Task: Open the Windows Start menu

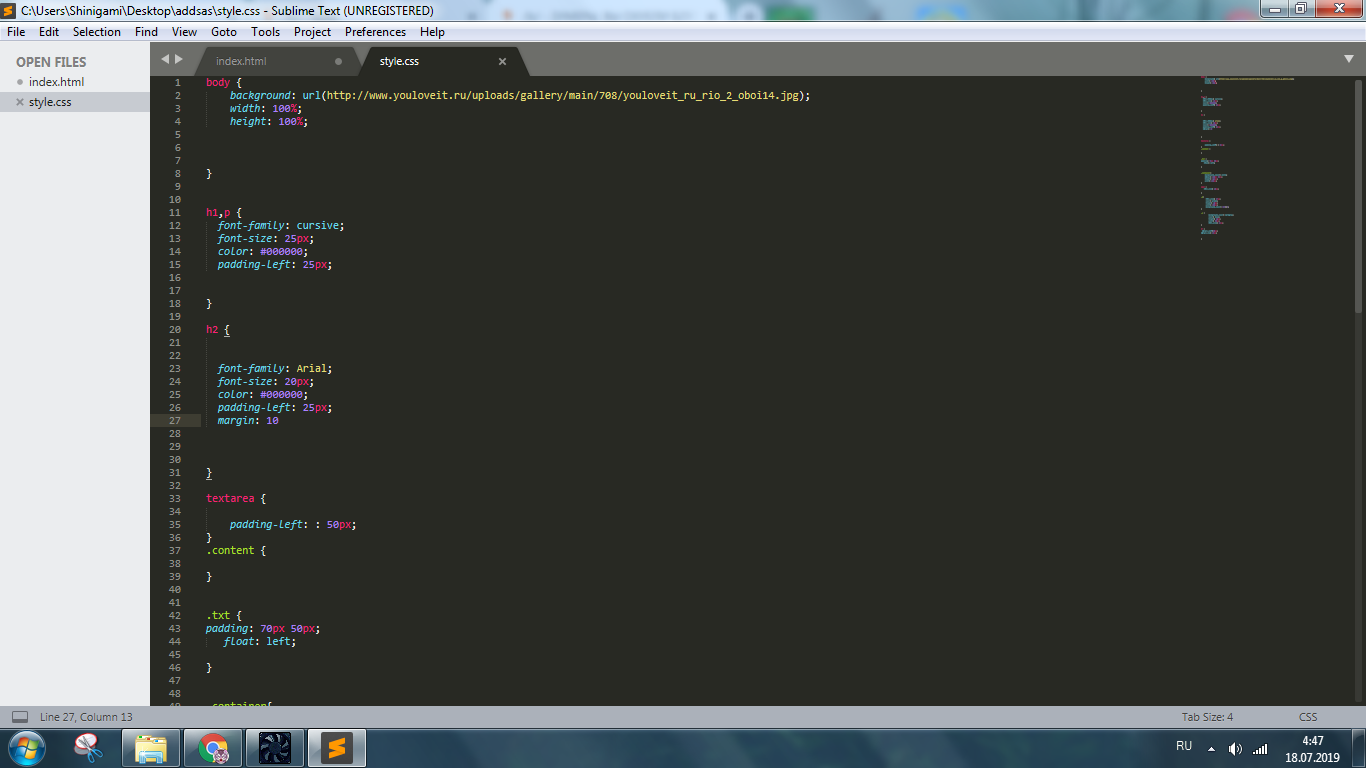Action: pyautogui.click(x=27, y=747)
